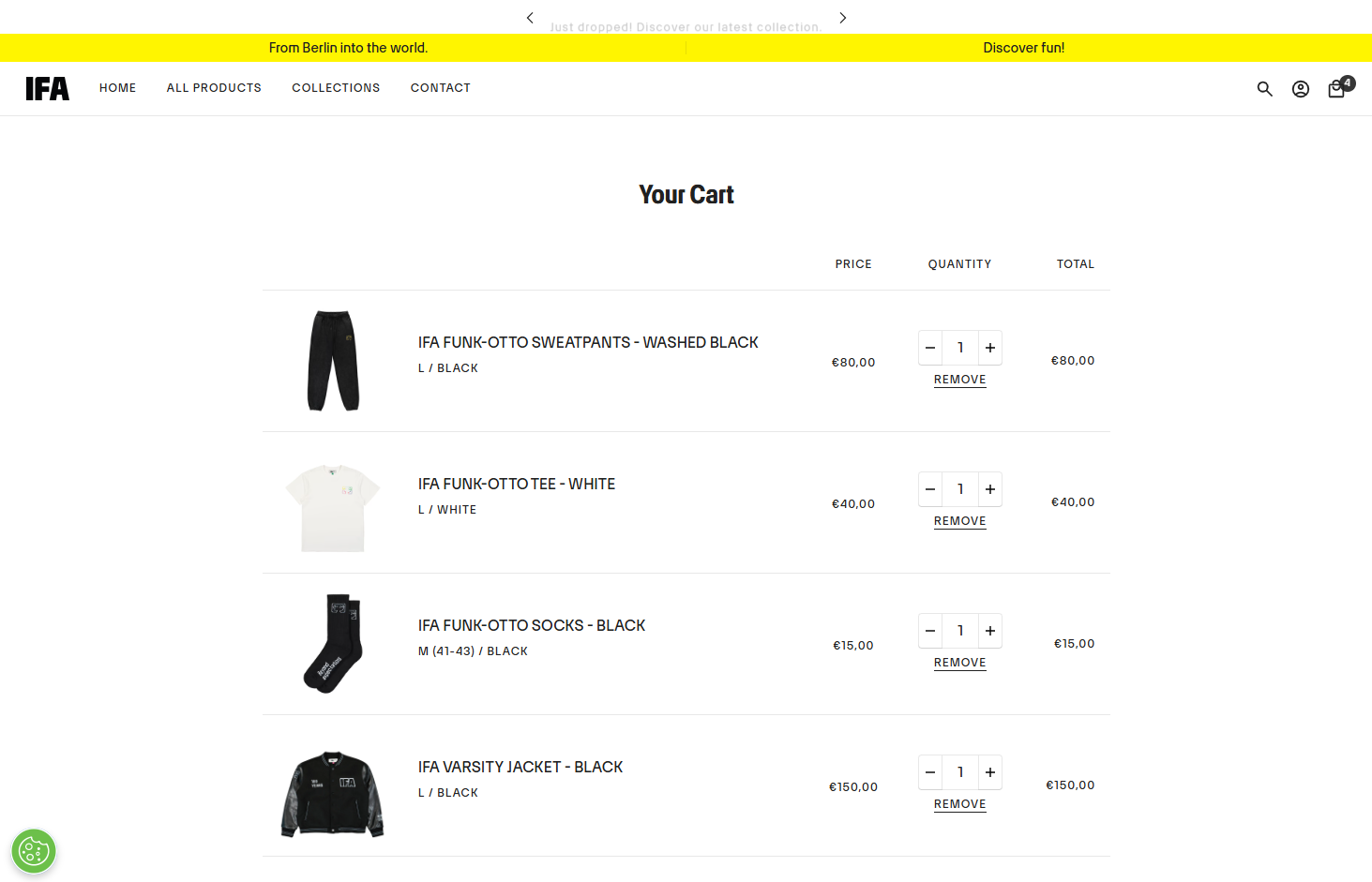Open the search magnifier icon

1265,89
